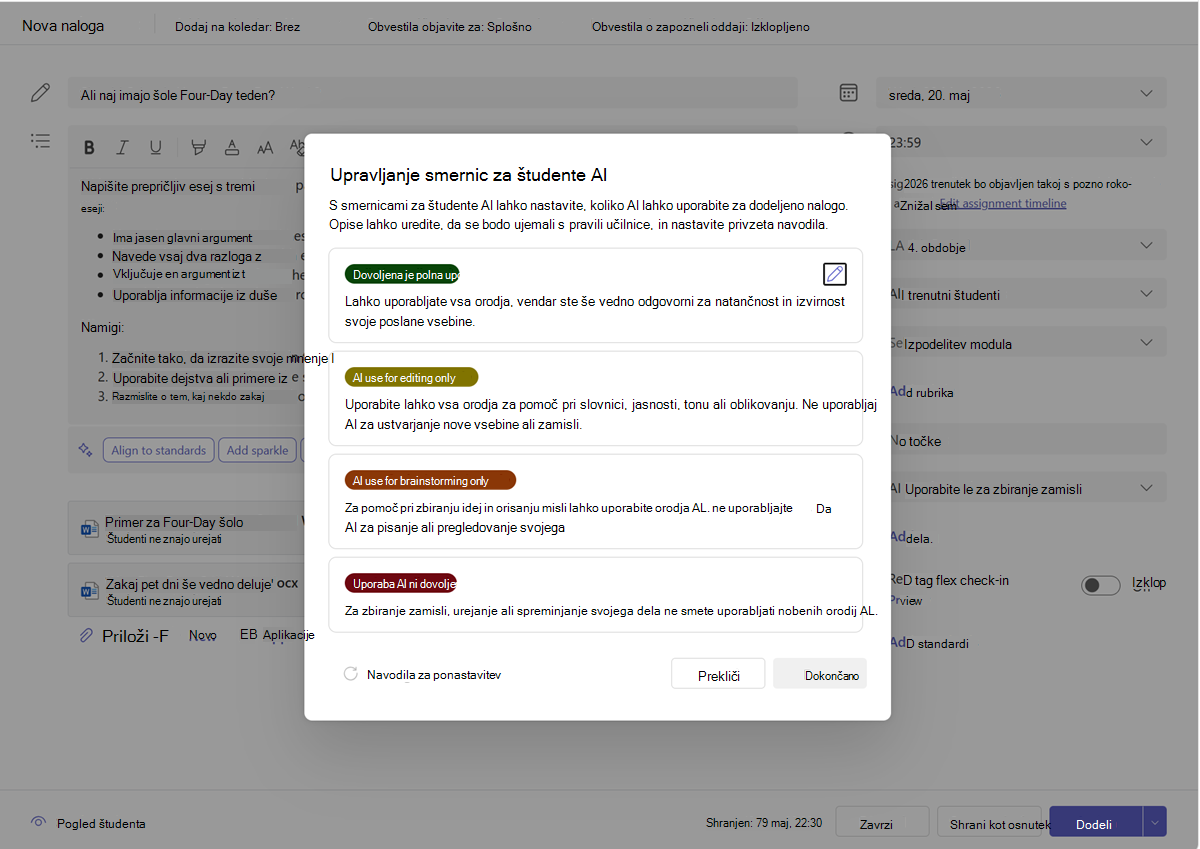The height and width of the screenshot is (849, 1200).
Task: Click the Prekliči button
Action: tap(718, 675)
